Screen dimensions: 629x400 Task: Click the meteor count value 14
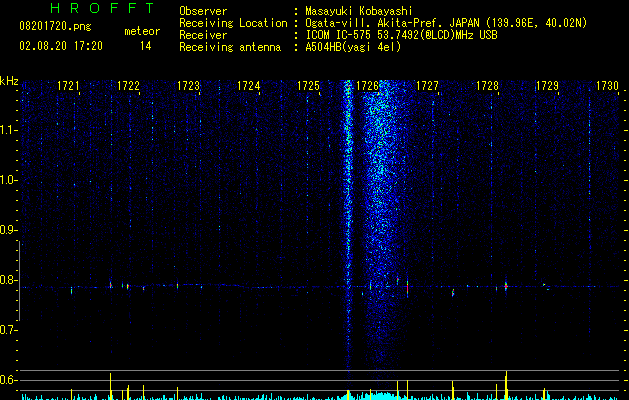(x=146, y=46)
